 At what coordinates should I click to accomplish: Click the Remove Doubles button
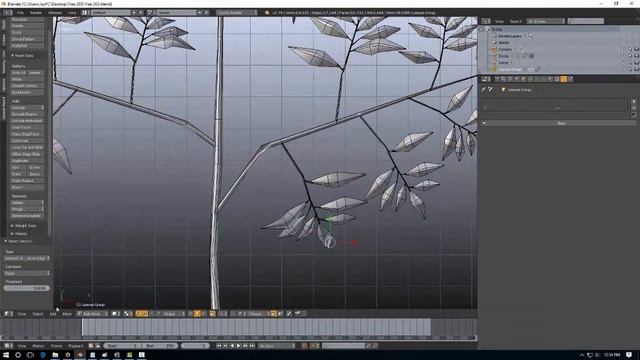pyautogui.click(x=27, y=216)
